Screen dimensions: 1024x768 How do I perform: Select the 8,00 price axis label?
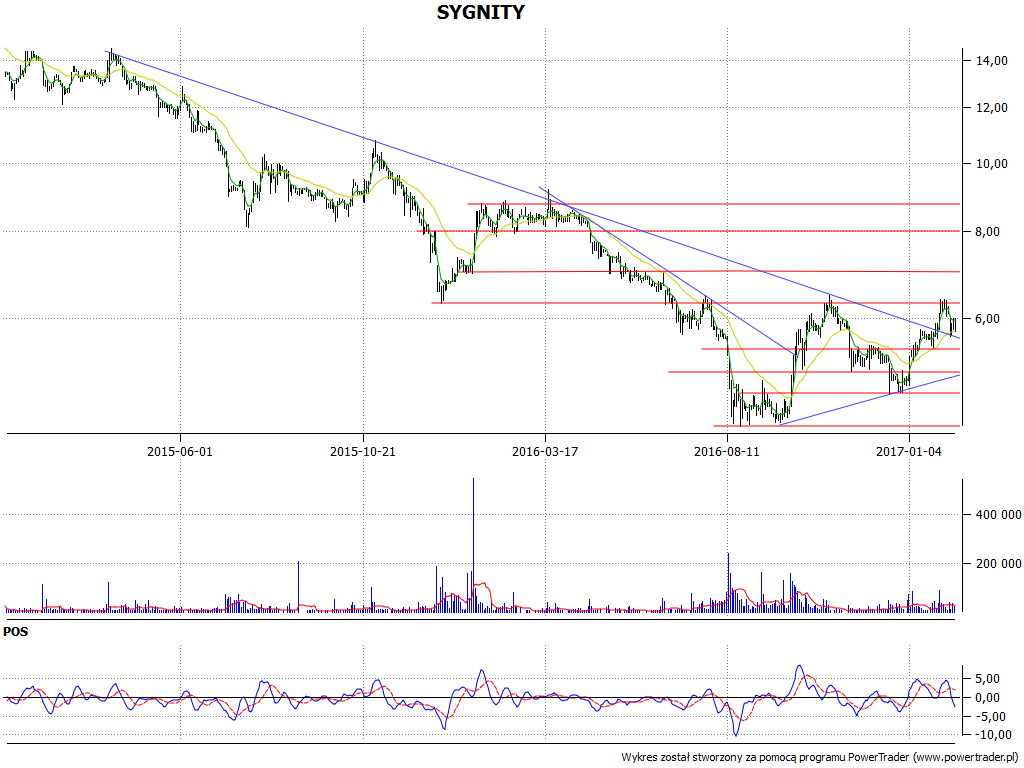[x=987, y=232]
